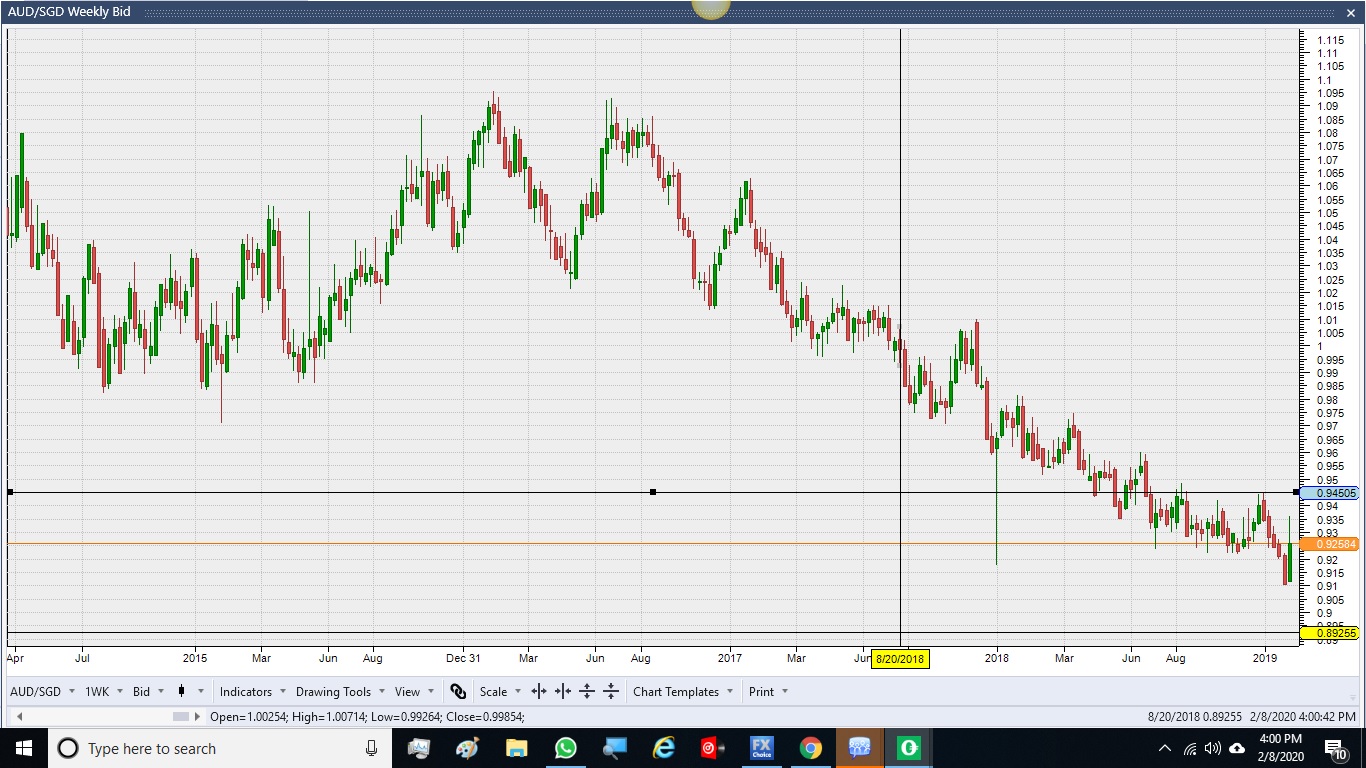The width and height of the screenshot is (1366, 768).
Task: Open the Print menu
Action: point(768,691)
